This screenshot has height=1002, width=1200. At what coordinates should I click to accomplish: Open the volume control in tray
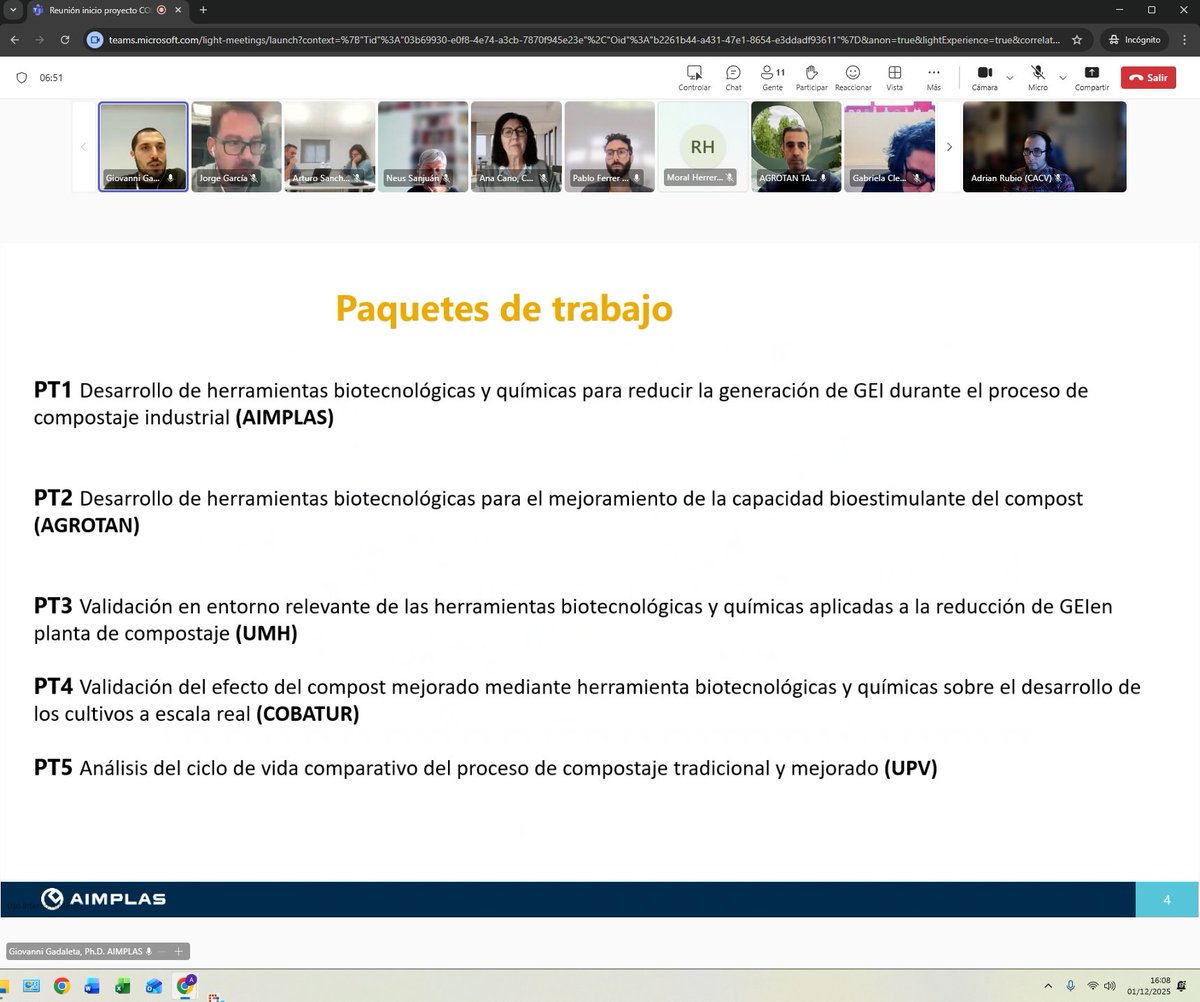click(1109, 986)
